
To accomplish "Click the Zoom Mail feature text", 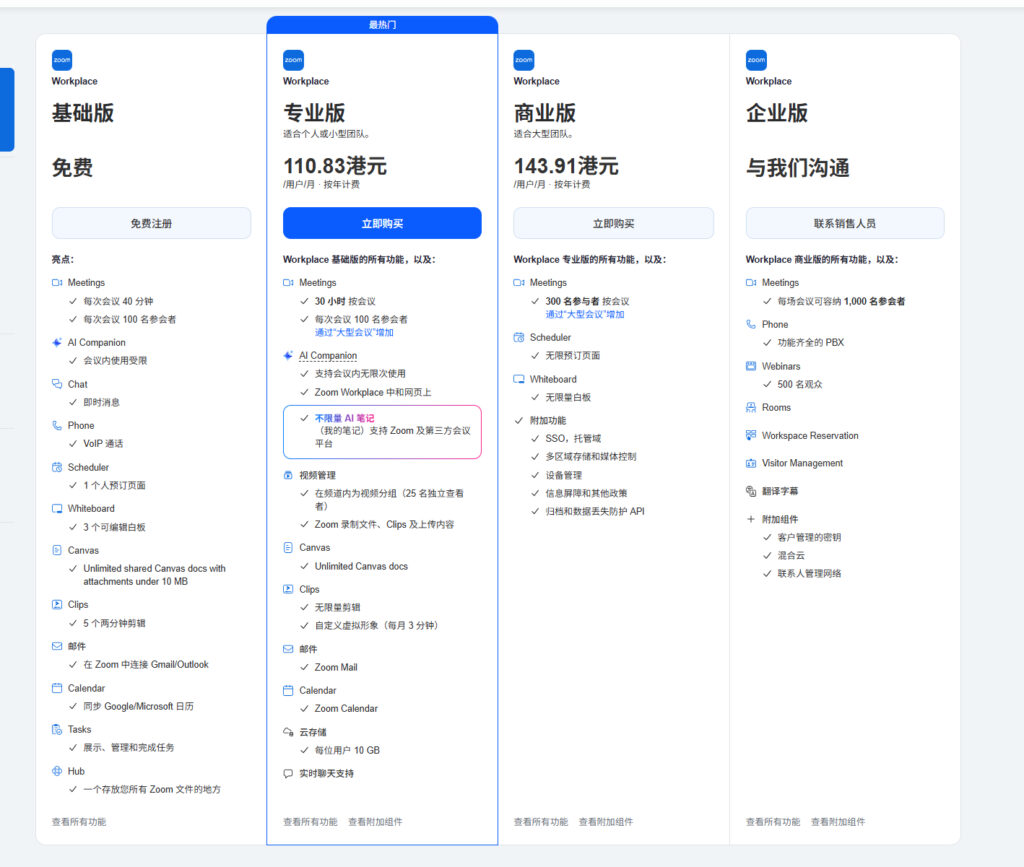I will [336, 667].
